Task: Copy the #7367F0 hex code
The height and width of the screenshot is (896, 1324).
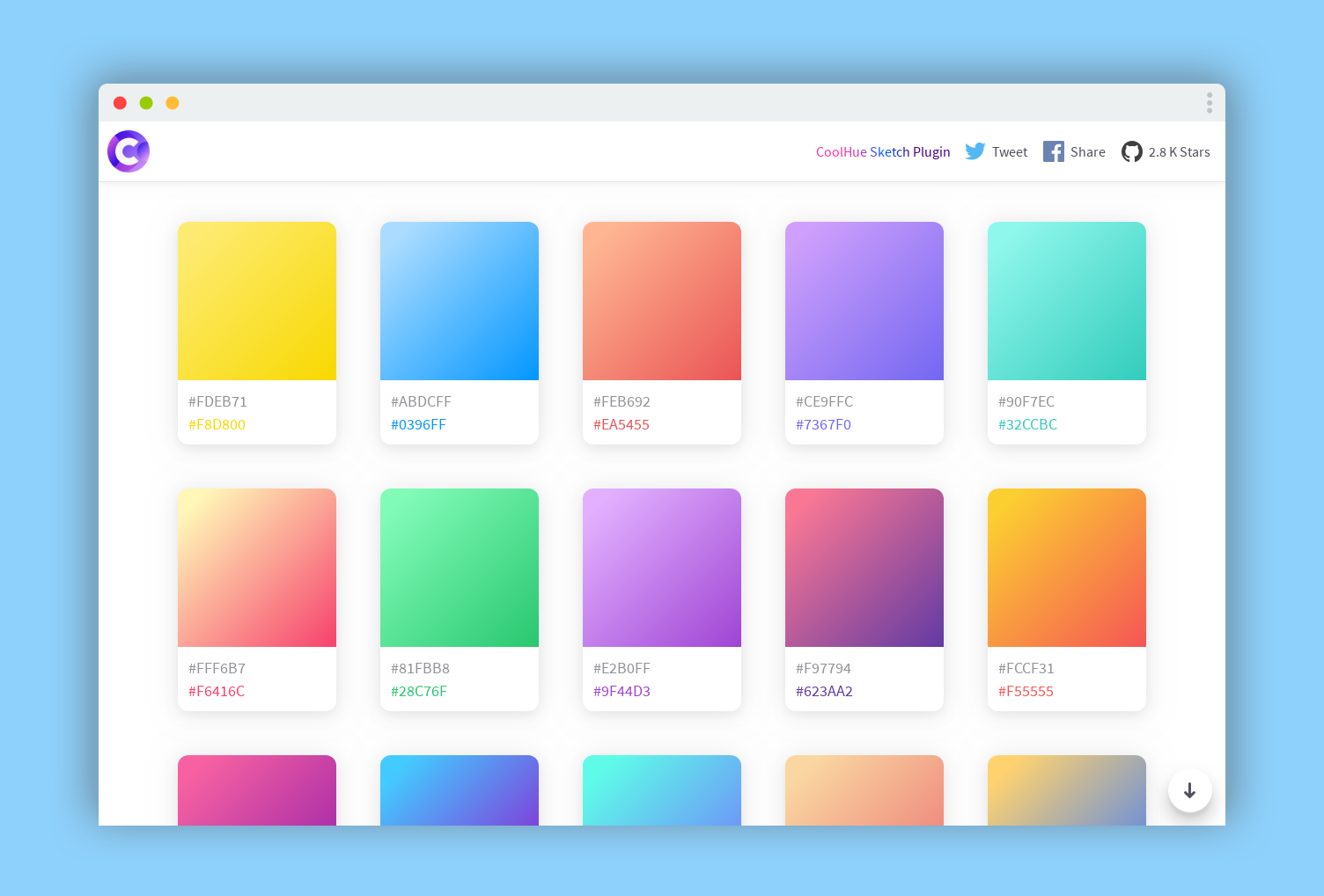Action: click(x=823, y=424)
